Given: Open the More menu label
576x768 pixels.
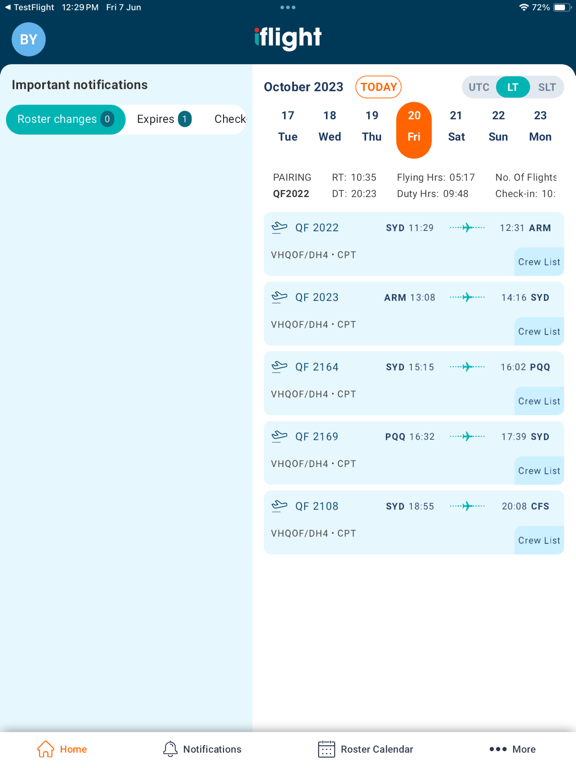Looking at the screenshot, I should [524, 749].
